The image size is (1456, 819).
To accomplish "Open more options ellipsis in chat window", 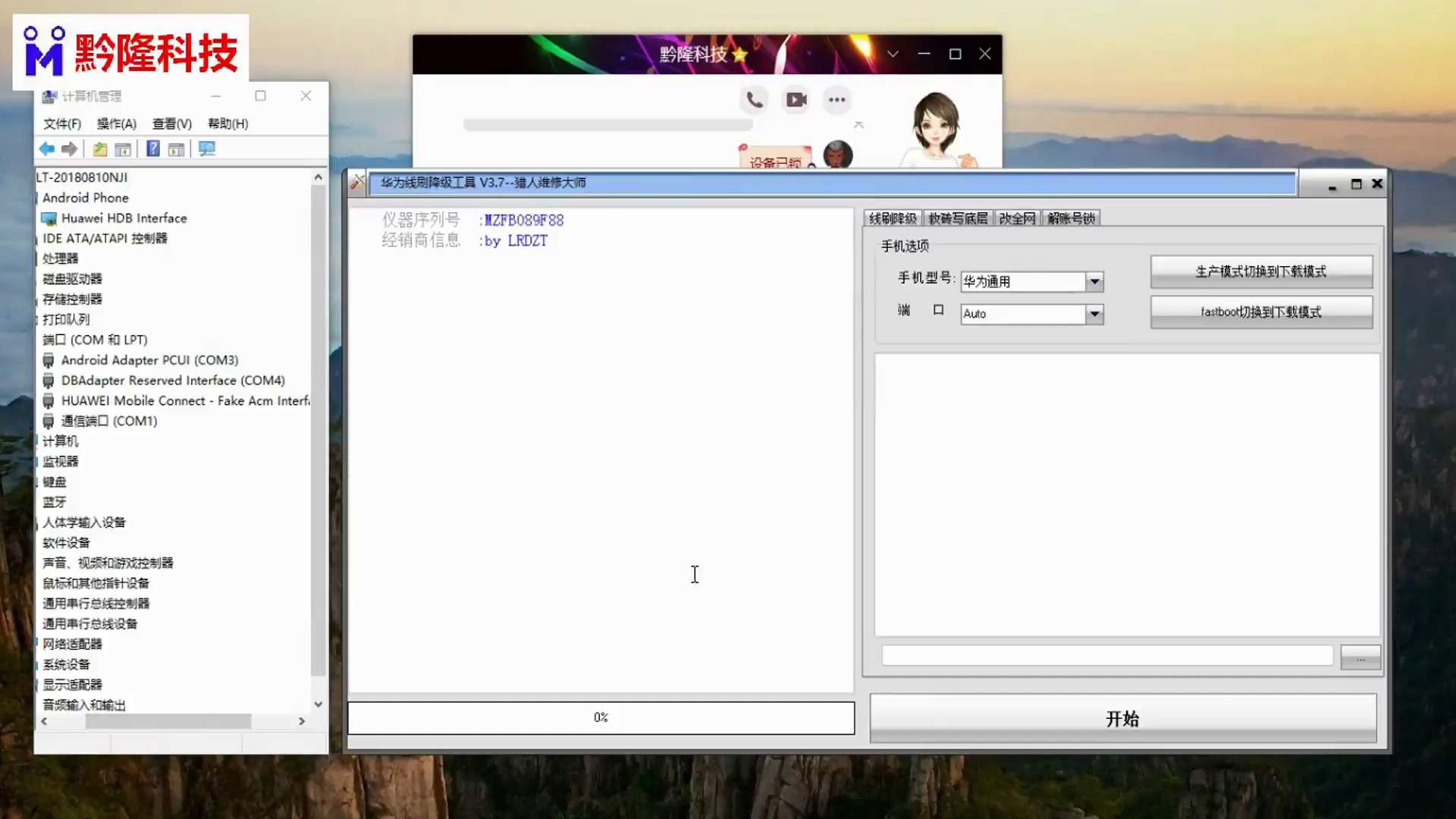I will (x=836, y=99).
